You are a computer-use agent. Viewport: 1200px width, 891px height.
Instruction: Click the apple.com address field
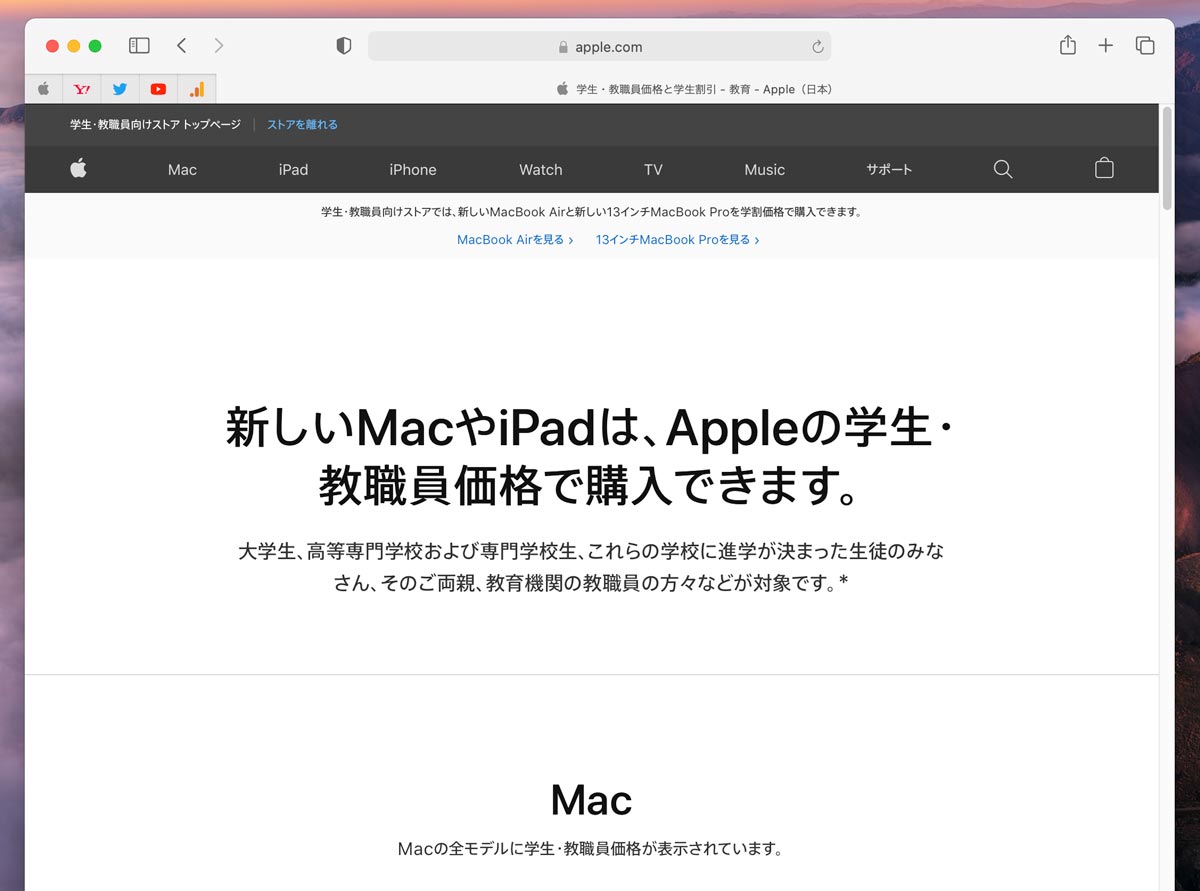click(x=600, y=46)
